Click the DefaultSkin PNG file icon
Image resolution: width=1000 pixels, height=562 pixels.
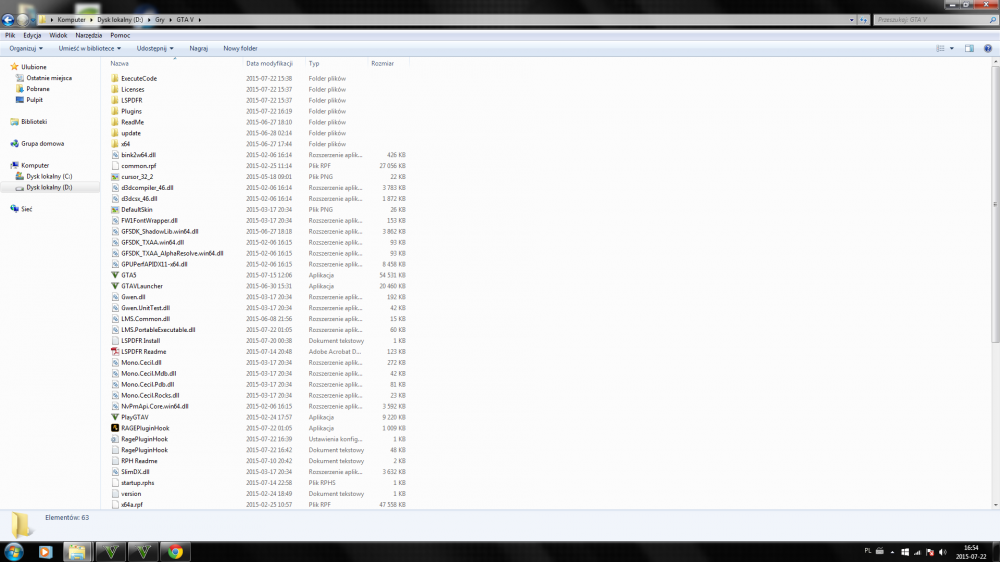point(115,209)
